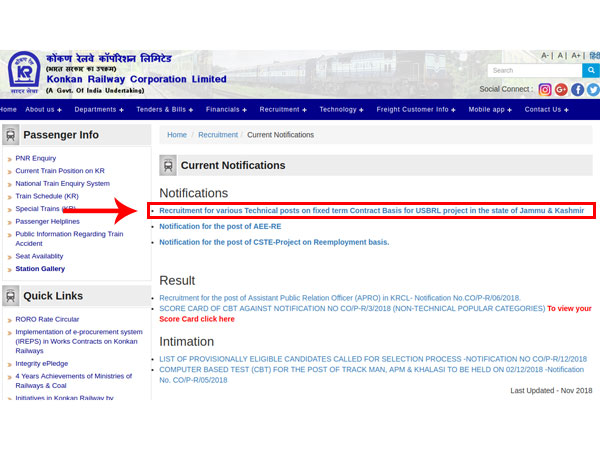Viewport: 600px width, 450px height.
Task: Go to Home in navigation bar
Action: point(8,109)
